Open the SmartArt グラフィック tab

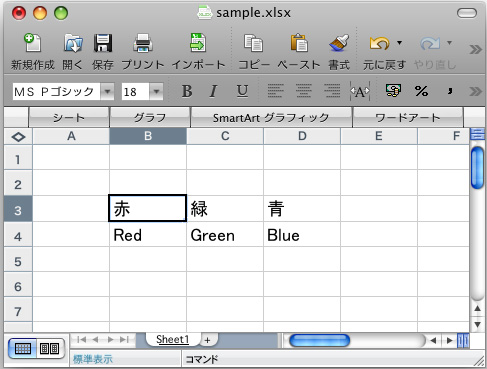271,117
